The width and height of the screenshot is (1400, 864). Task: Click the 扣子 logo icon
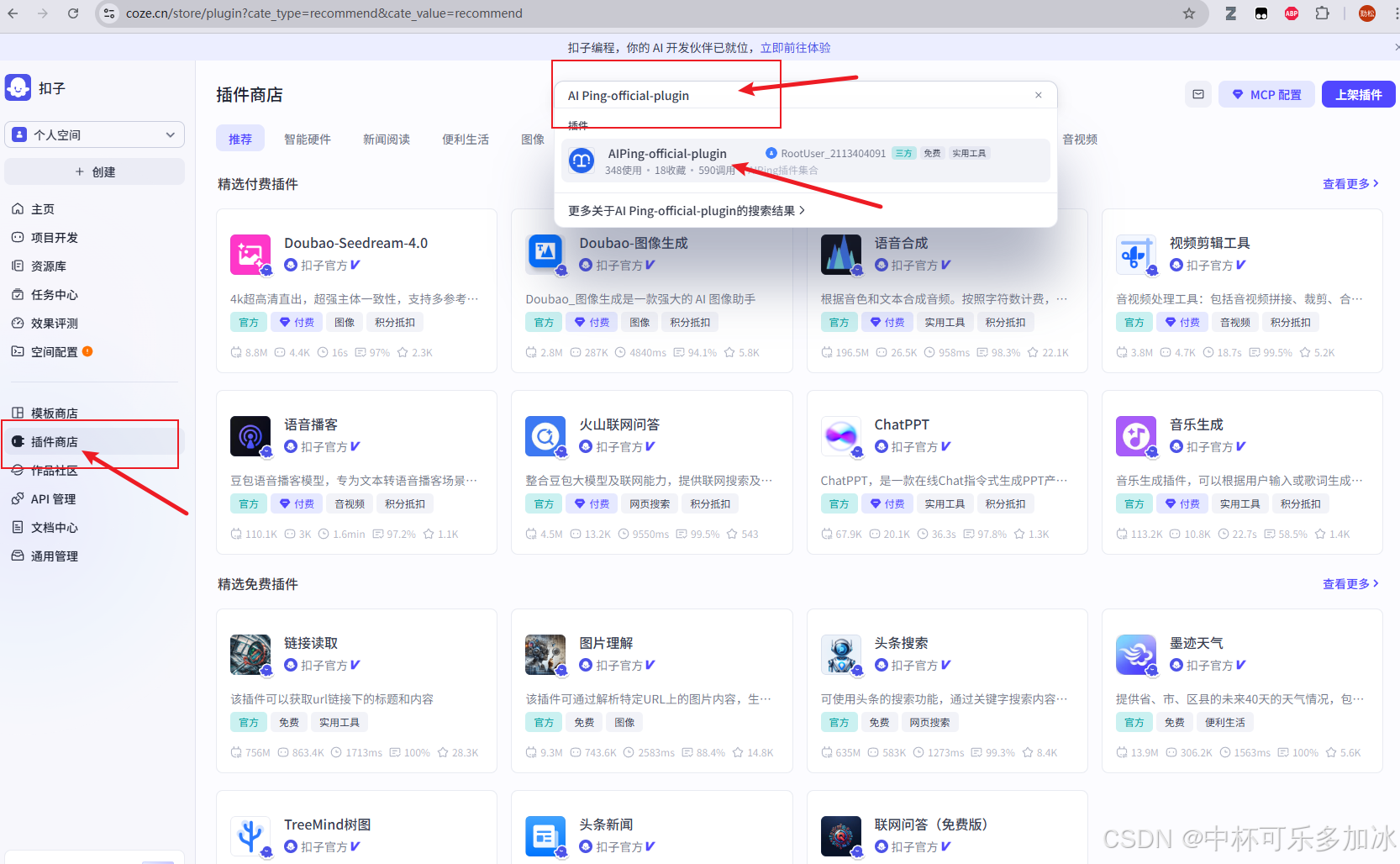pyautogui.click(x=18, y=87)
